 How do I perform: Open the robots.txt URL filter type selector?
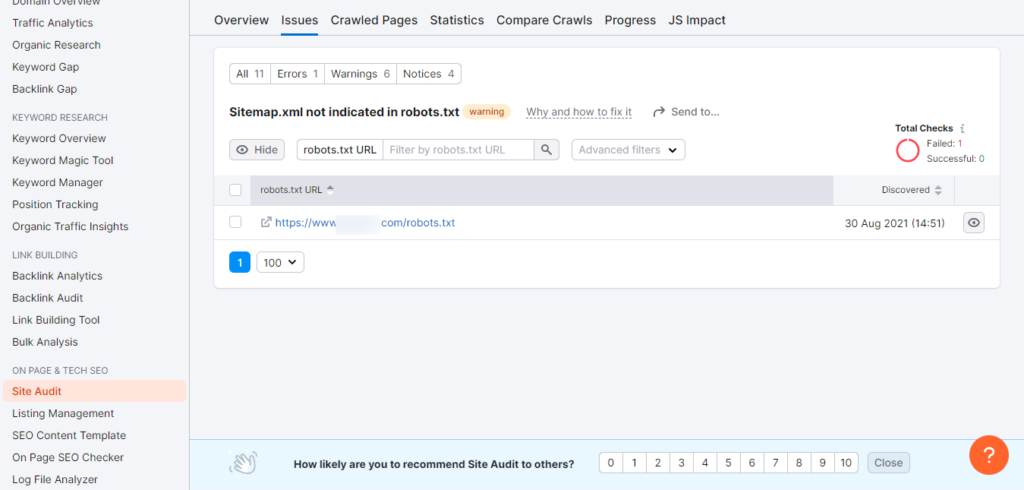coord(340,150)
